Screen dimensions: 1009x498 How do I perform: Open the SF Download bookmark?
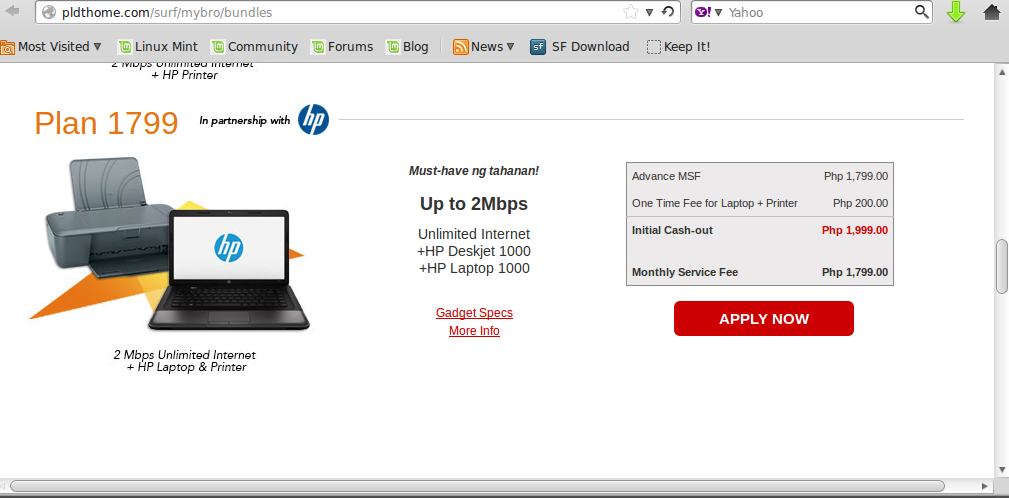(579, 46)
